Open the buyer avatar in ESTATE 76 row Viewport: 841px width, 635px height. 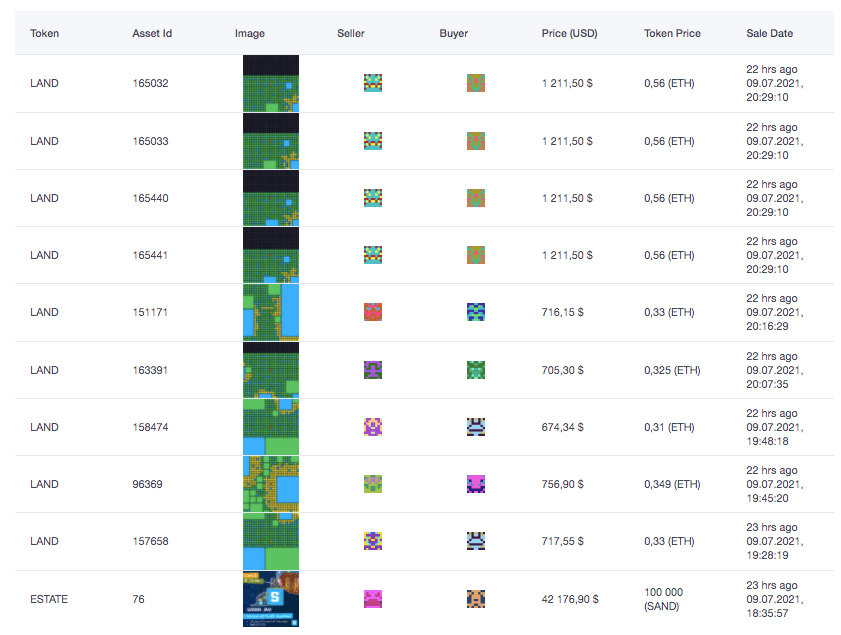click(x=476, y=599)
